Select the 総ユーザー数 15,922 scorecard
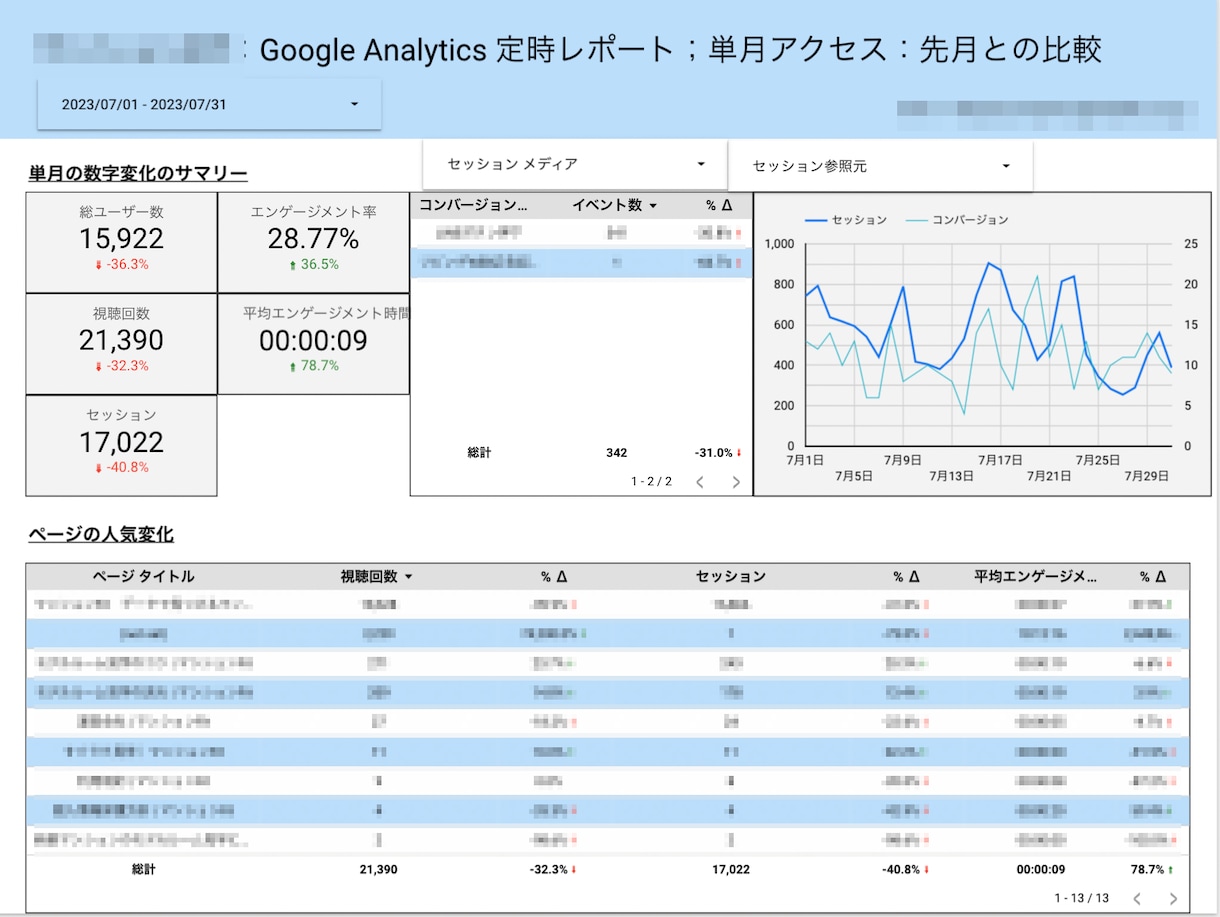The width and height of the screenshot is (1220, 917). tap(121, 242)
